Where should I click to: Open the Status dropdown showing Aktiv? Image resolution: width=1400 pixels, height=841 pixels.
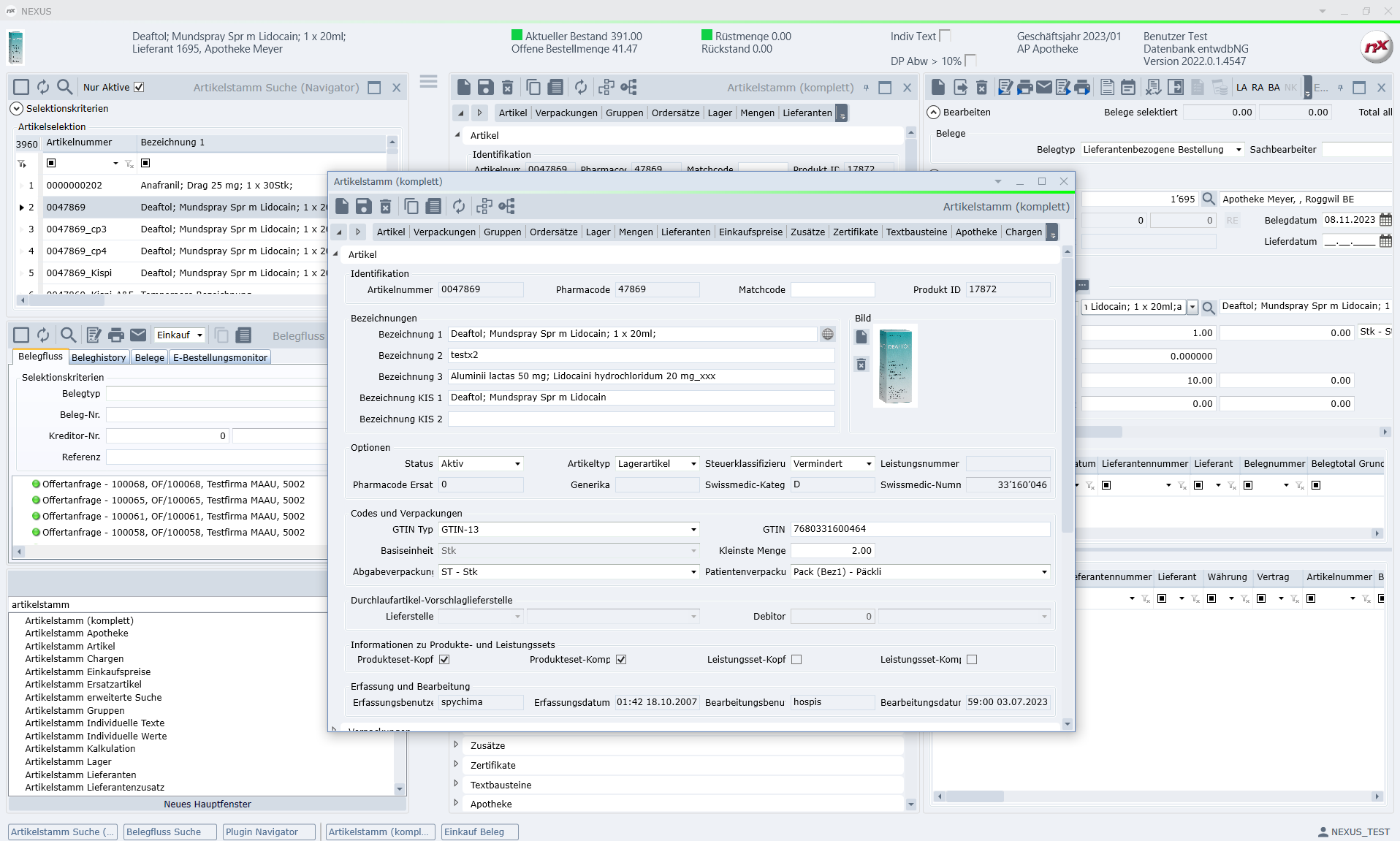pyautogui.click(x=517, y=464)
